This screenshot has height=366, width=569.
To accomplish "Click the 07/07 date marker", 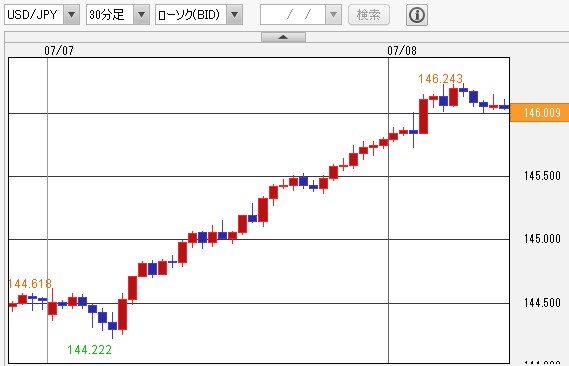I will 59,50.
